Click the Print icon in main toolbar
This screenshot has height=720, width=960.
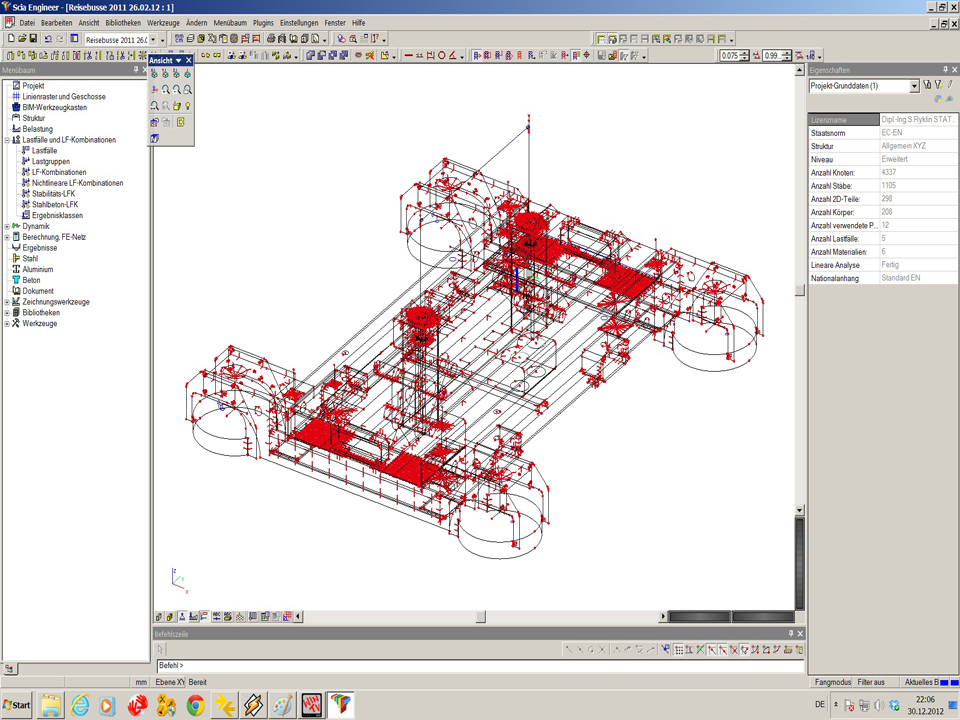[271, 39]
